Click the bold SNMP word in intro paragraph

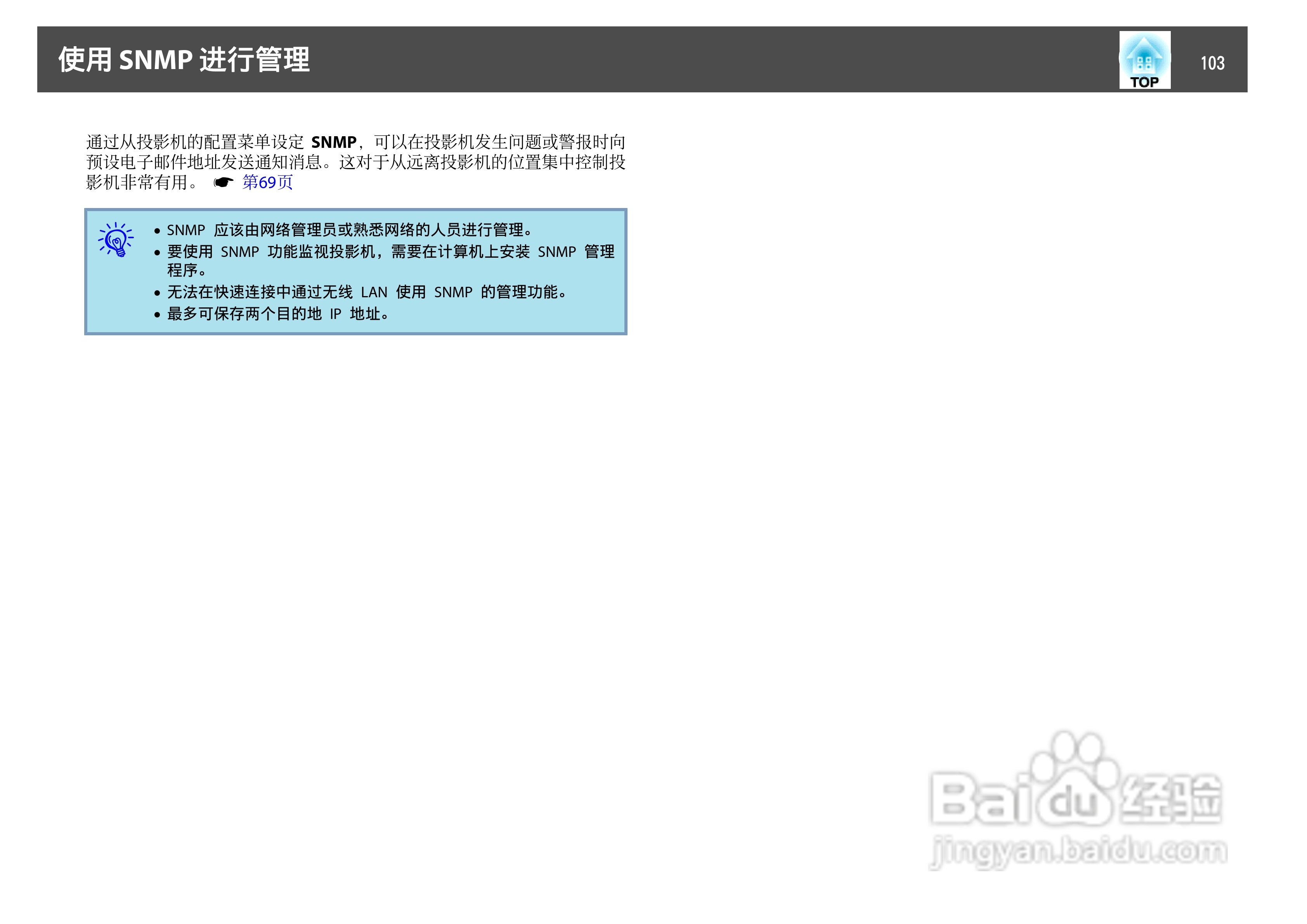coord(334,142)
